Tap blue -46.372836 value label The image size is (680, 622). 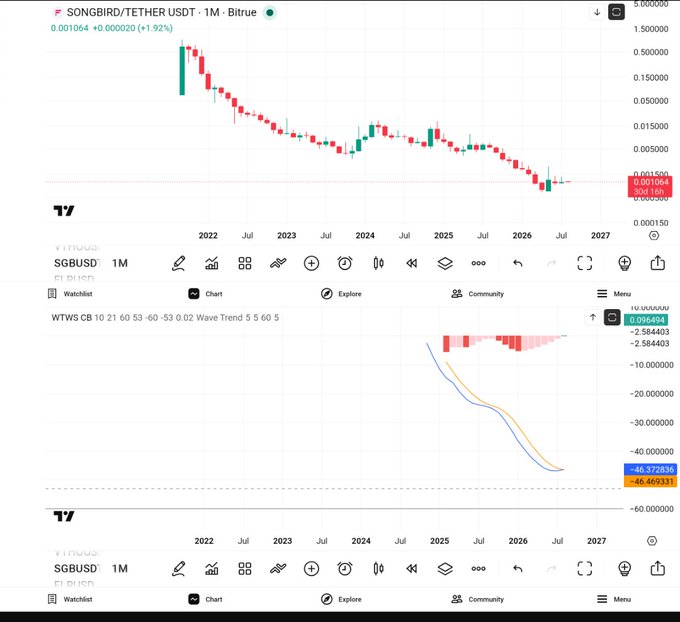point(651,469)
